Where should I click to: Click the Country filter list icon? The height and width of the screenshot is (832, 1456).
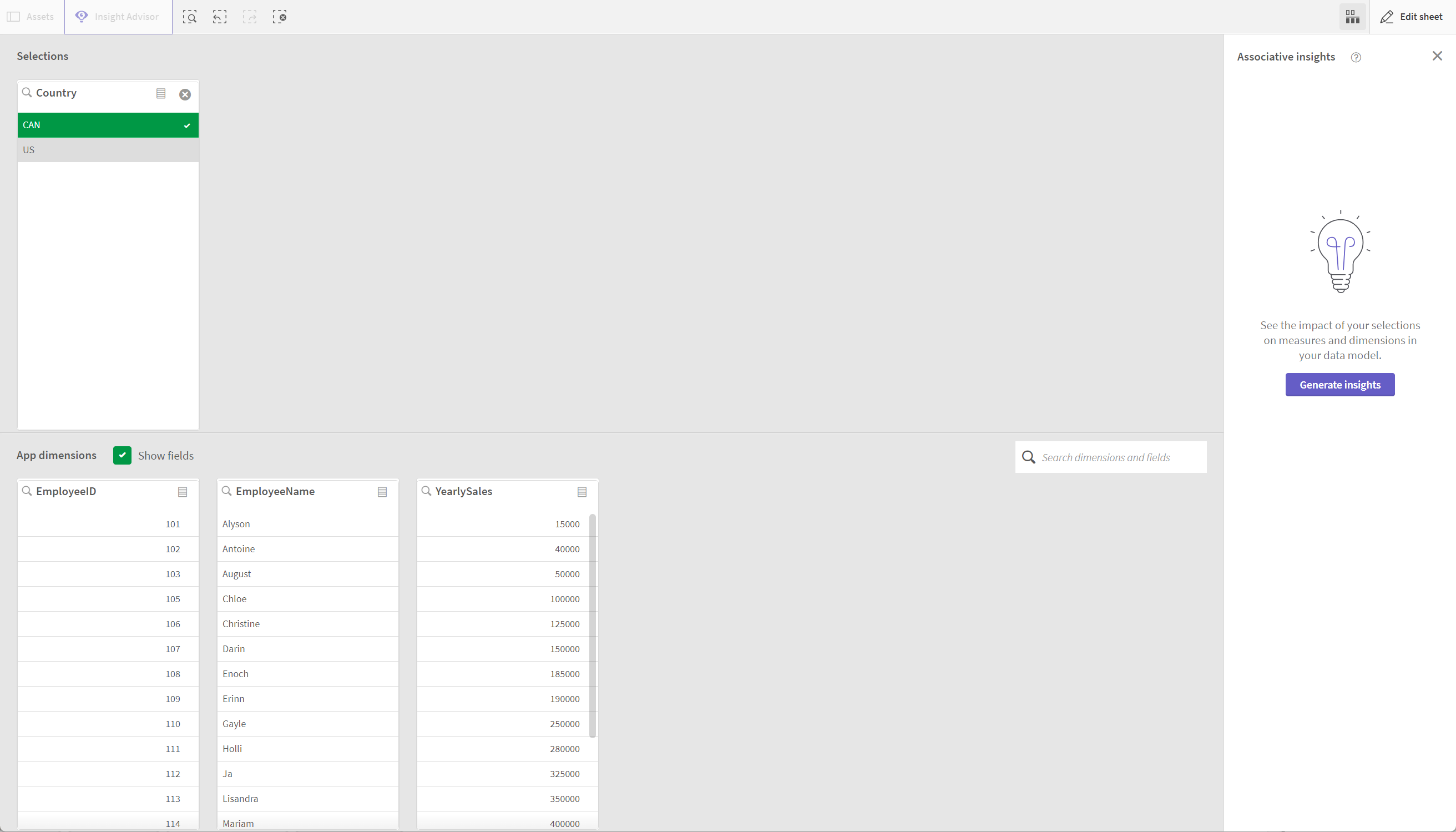point(161,93)
